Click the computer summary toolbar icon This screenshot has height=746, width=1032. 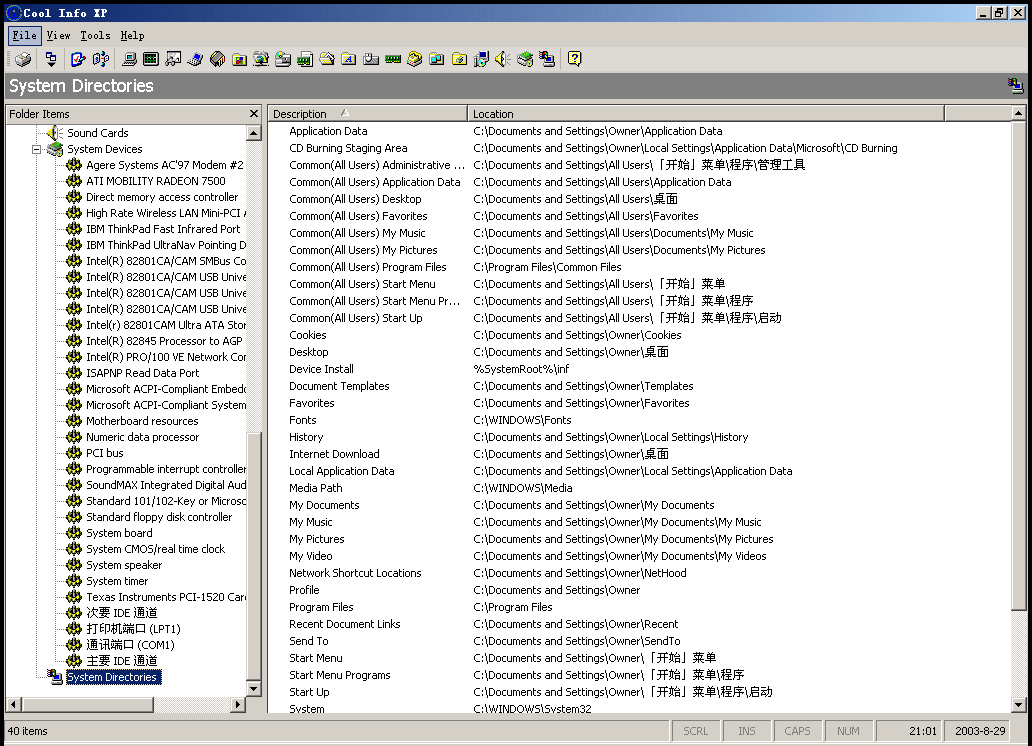(130, 59)
